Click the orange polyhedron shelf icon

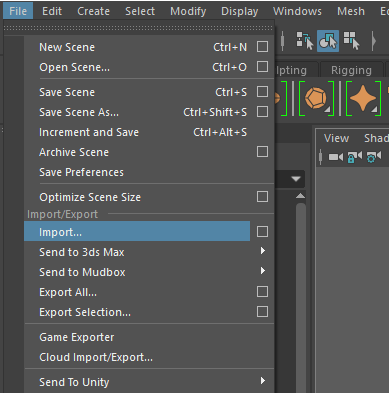point(316,98)
